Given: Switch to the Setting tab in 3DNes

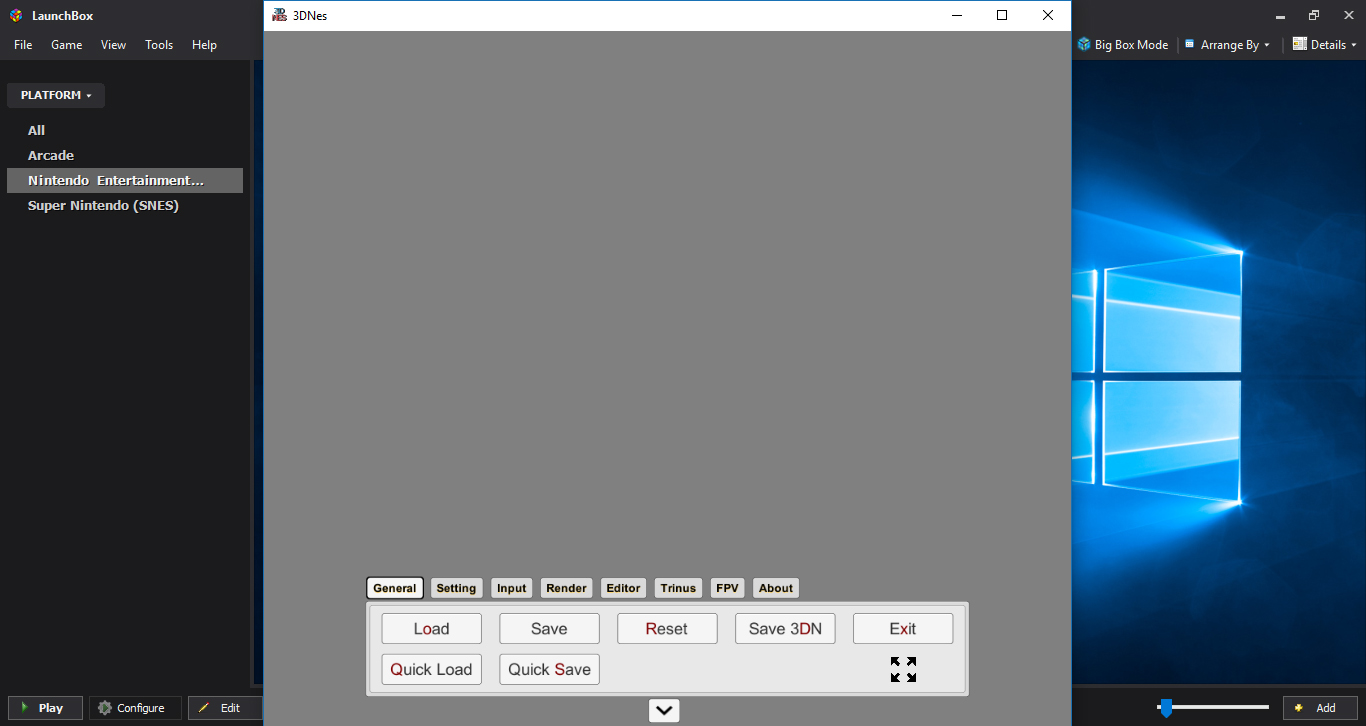Looking at the screenshot, I should click(456, 588).
